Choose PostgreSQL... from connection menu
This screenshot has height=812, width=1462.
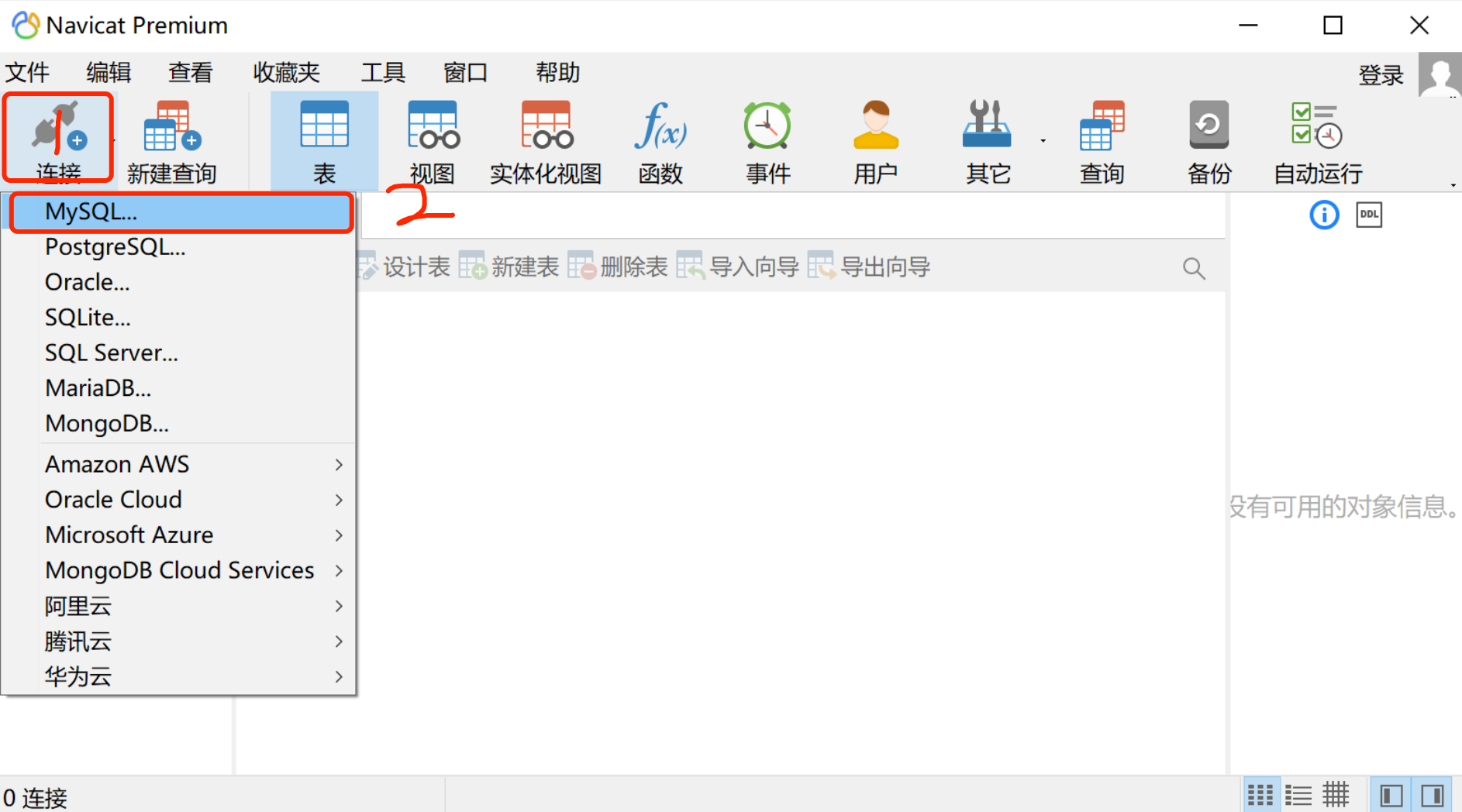178,247
